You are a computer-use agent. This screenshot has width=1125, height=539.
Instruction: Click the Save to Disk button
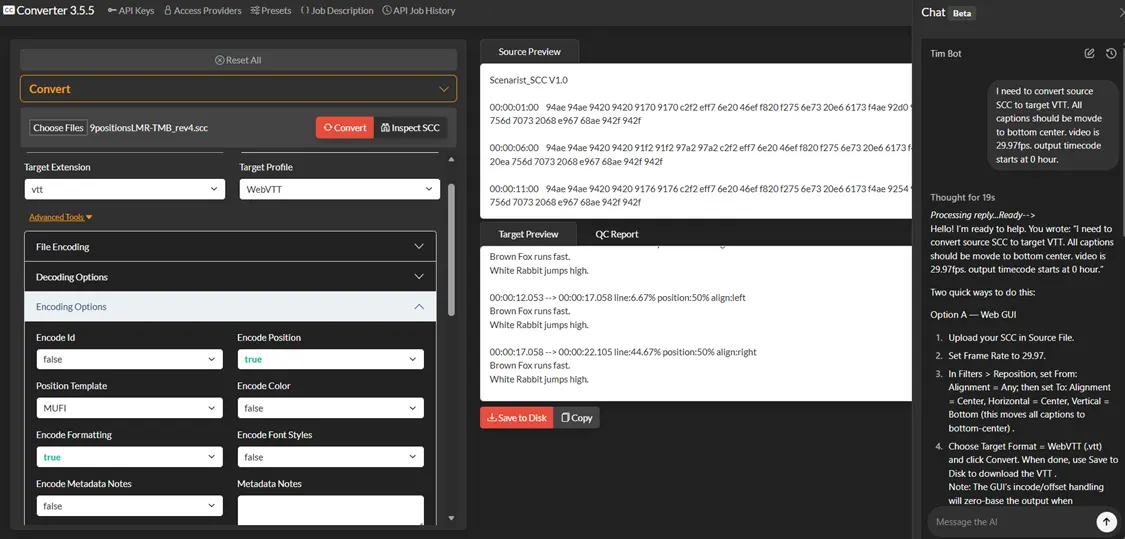pyautogui.click(x=516, y=417)
